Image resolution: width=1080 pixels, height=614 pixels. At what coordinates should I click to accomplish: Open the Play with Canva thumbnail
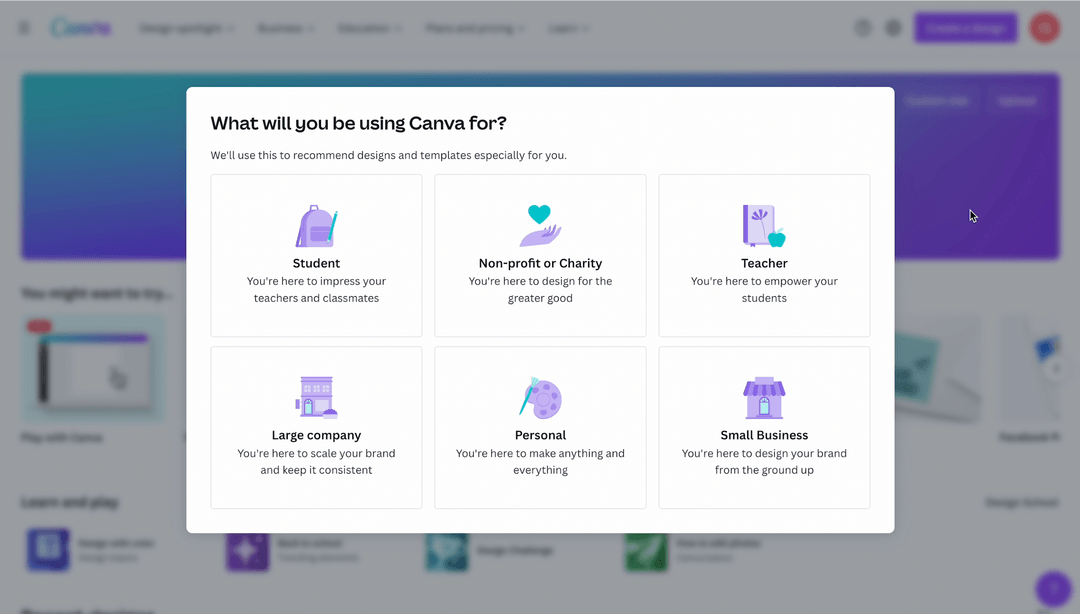[93, 369]
